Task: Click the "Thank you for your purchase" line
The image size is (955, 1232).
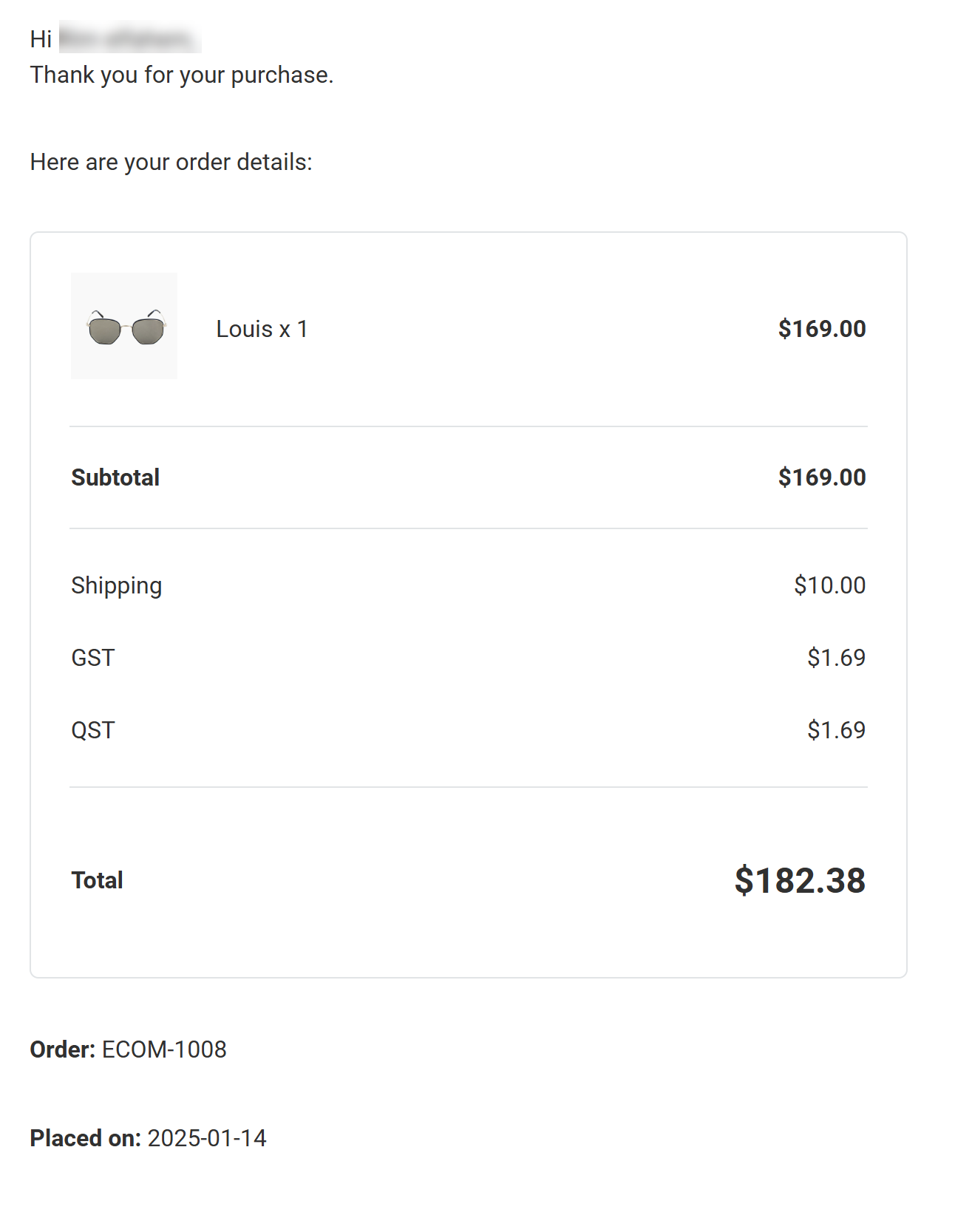Action: (182, 75)
